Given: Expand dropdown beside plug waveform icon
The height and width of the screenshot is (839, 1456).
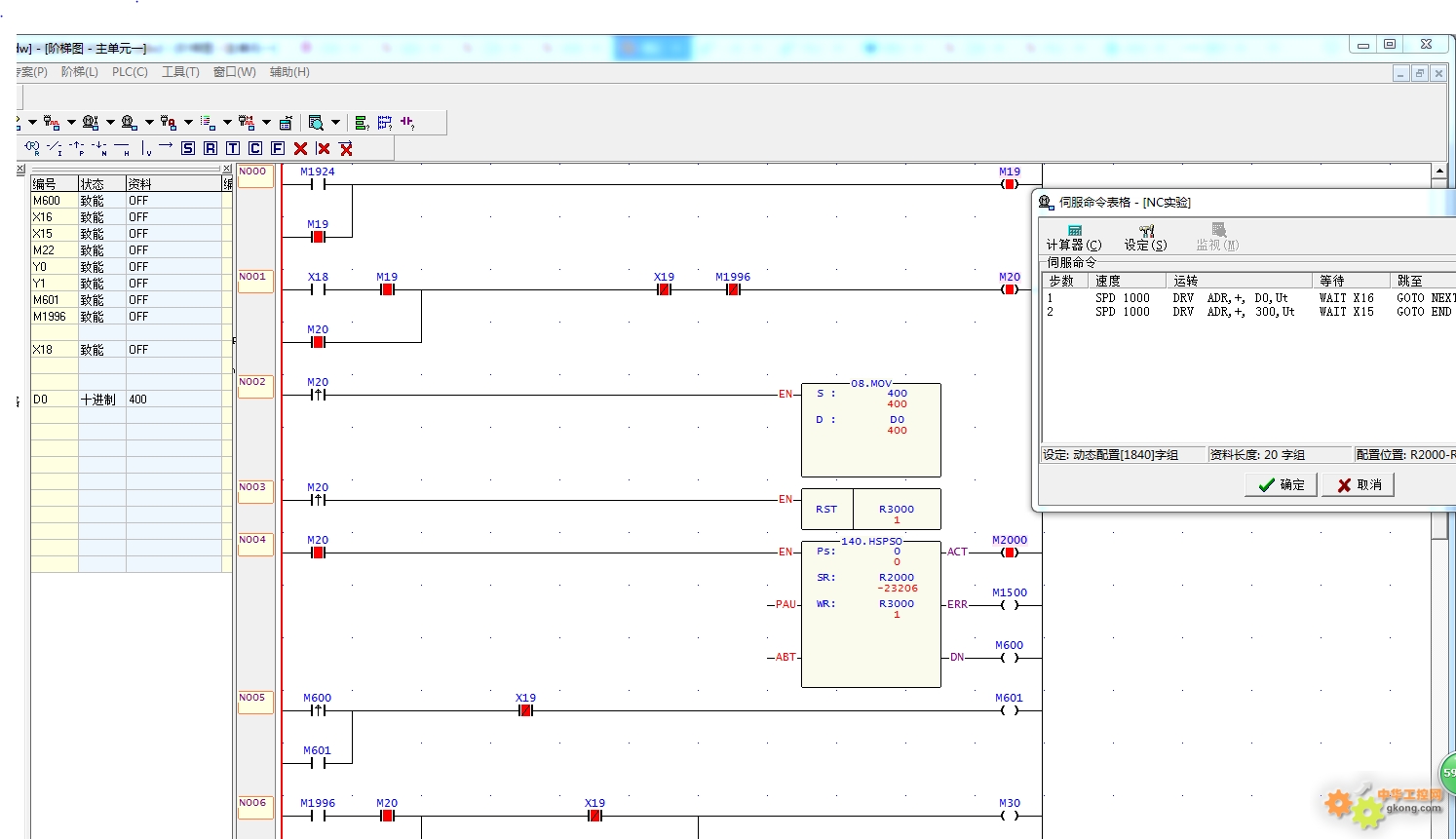Looking at the screenshot, I should pyautogui.click(x=71, y=123).
